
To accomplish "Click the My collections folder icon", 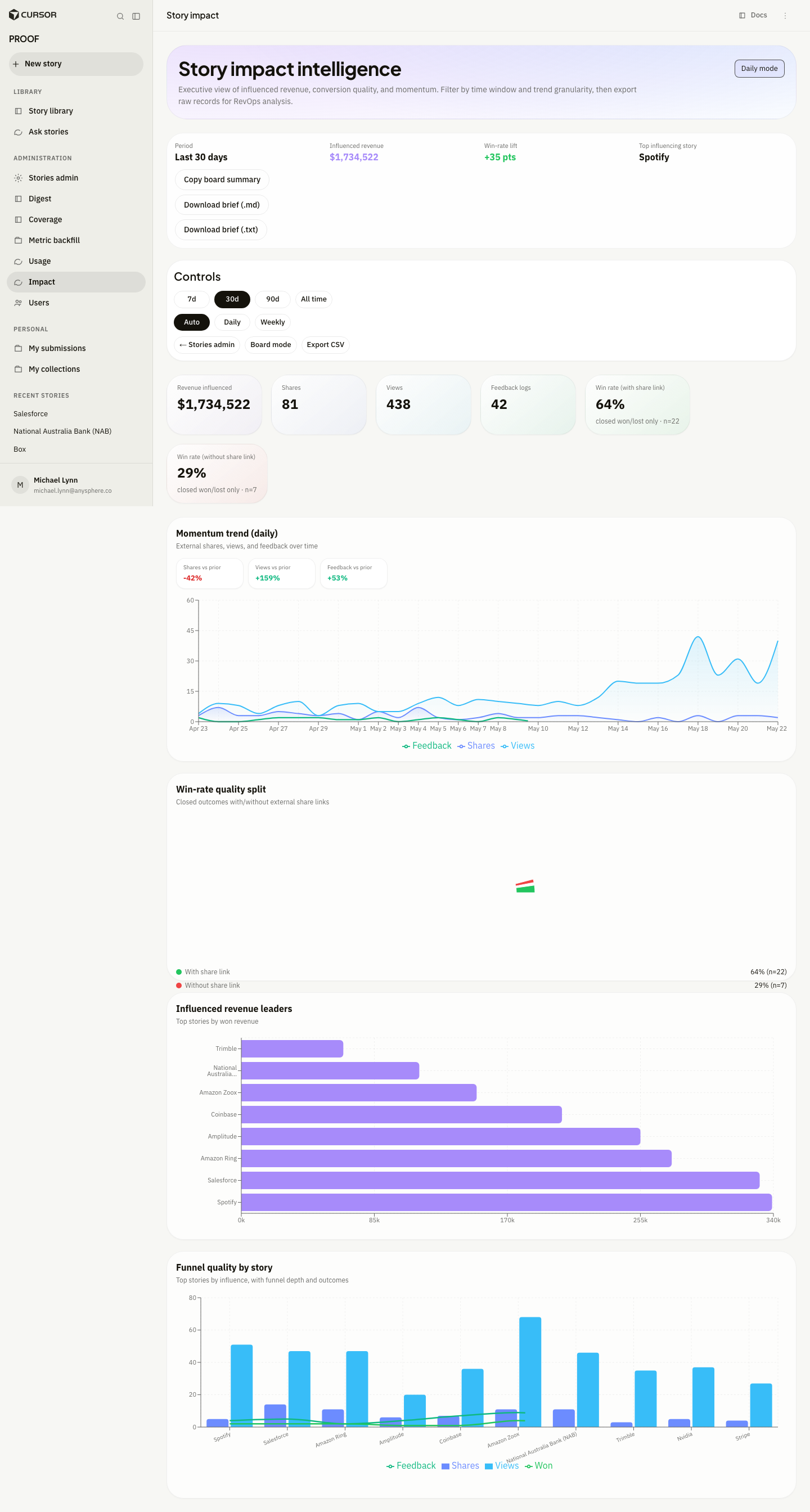I will pyautogui.click(x=18, y=369).
